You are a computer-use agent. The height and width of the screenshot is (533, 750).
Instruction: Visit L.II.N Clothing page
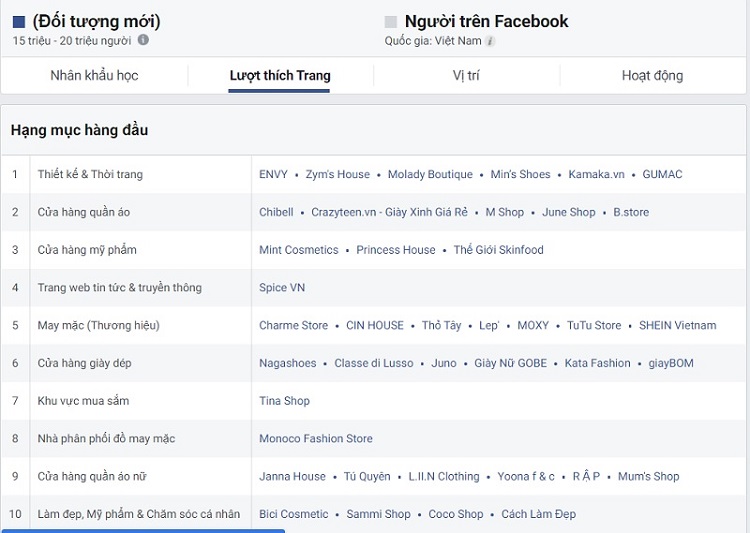tap(444, 477)
